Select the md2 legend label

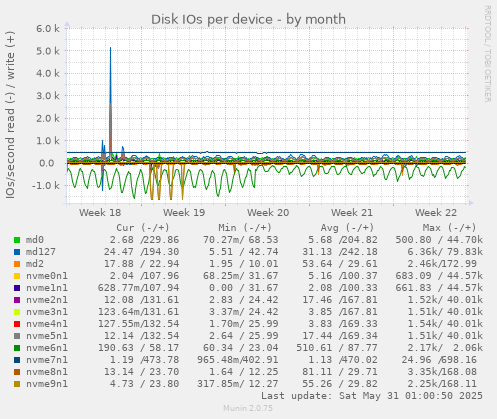[x=35, y=264]
